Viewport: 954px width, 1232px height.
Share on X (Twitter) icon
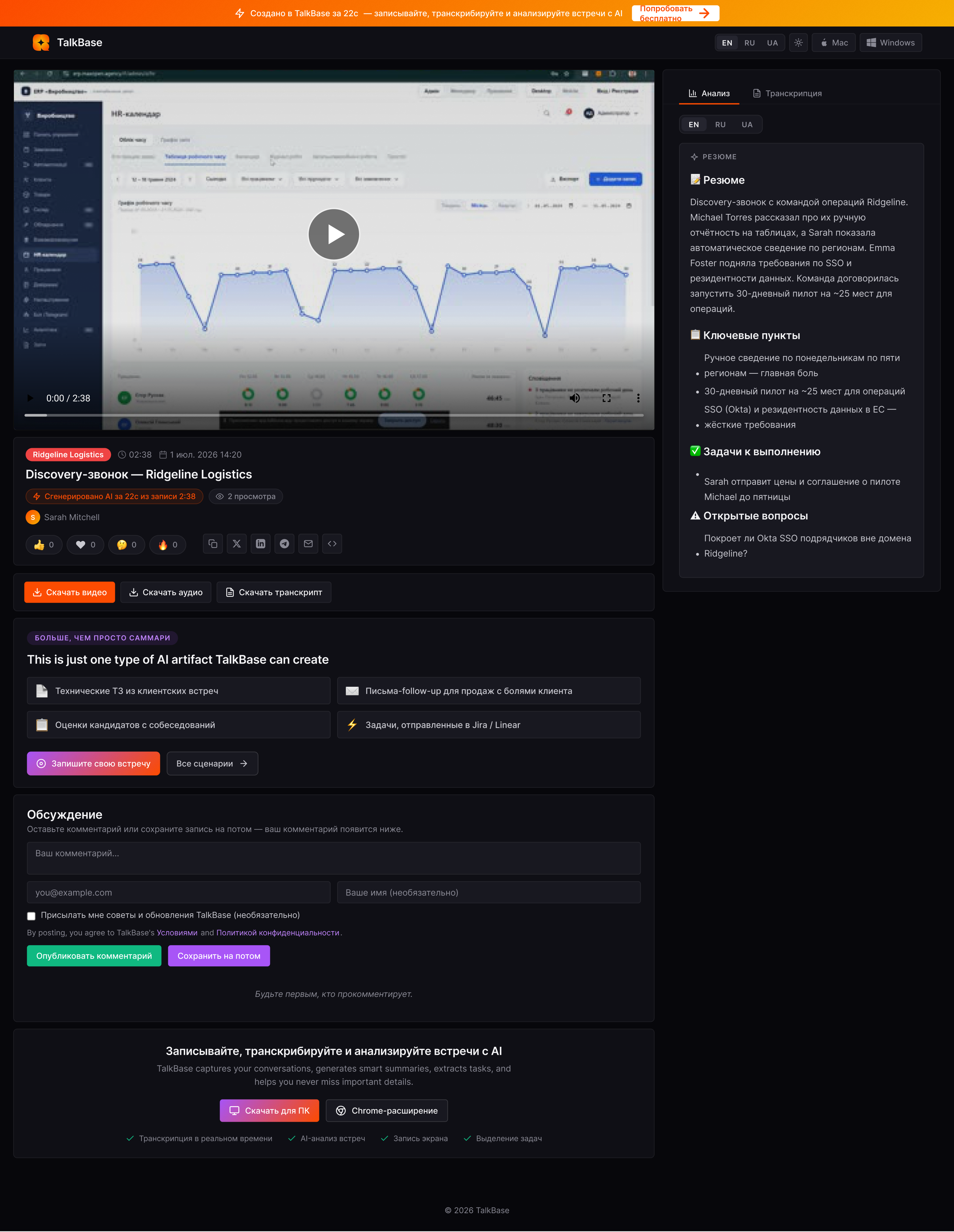tap(237, 544)
